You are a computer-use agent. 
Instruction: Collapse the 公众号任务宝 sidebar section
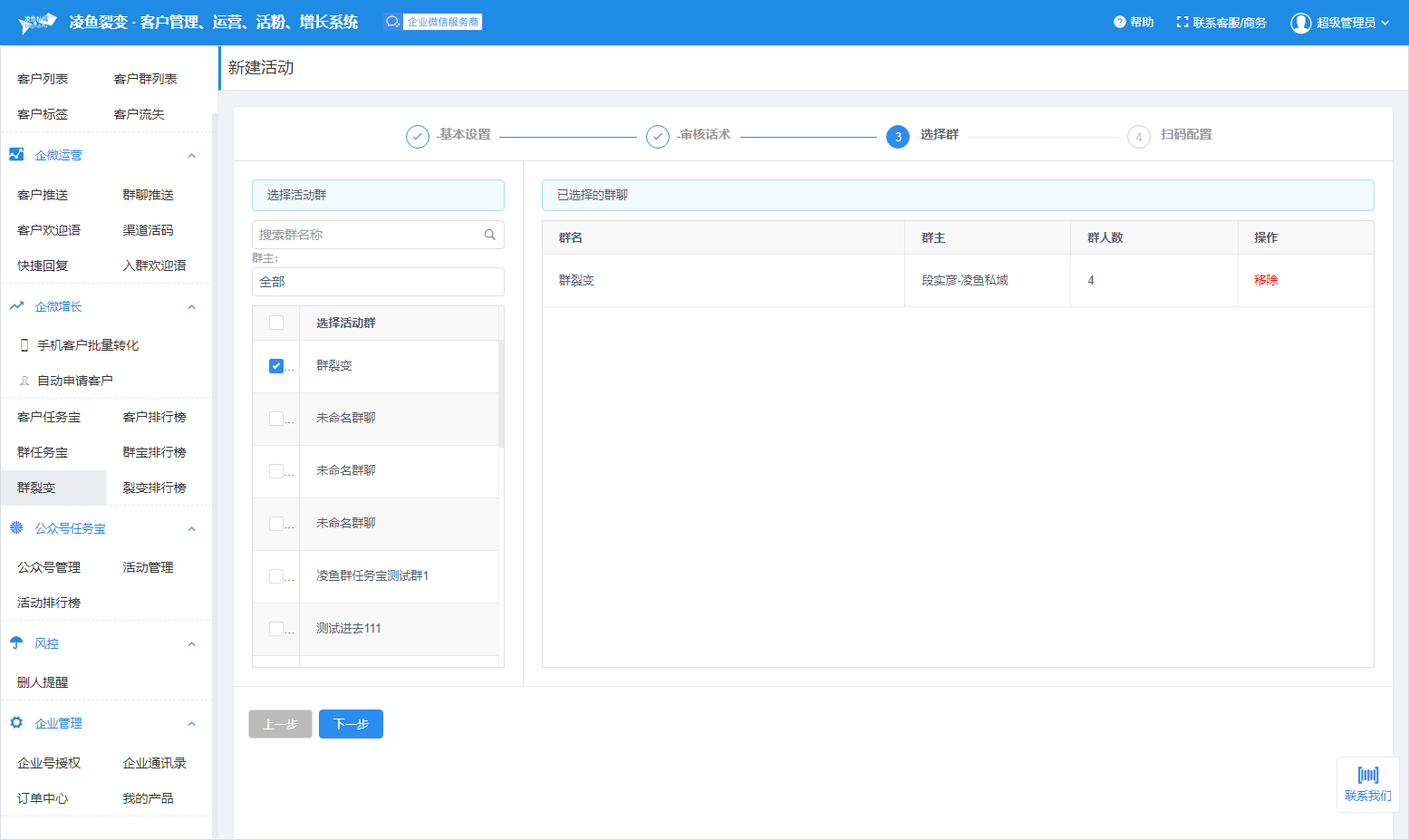pyautogui.click(x=191, y=529)
